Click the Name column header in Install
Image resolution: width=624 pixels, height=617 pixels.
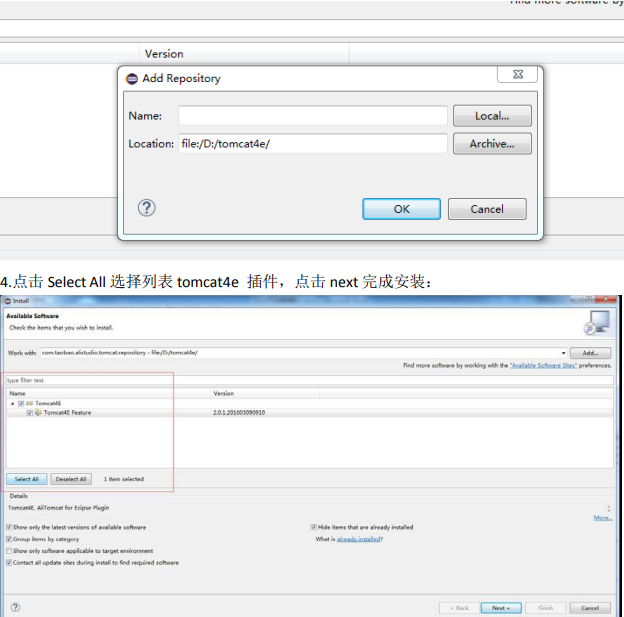coord(18,393)
